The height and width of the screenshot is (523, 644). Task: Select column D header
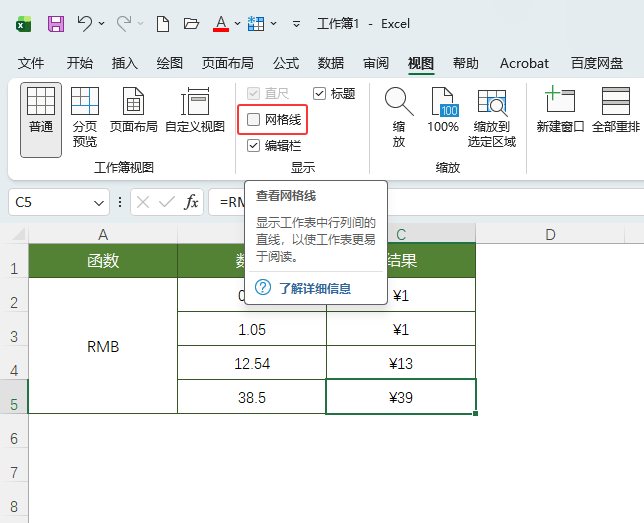pos(550,235)
